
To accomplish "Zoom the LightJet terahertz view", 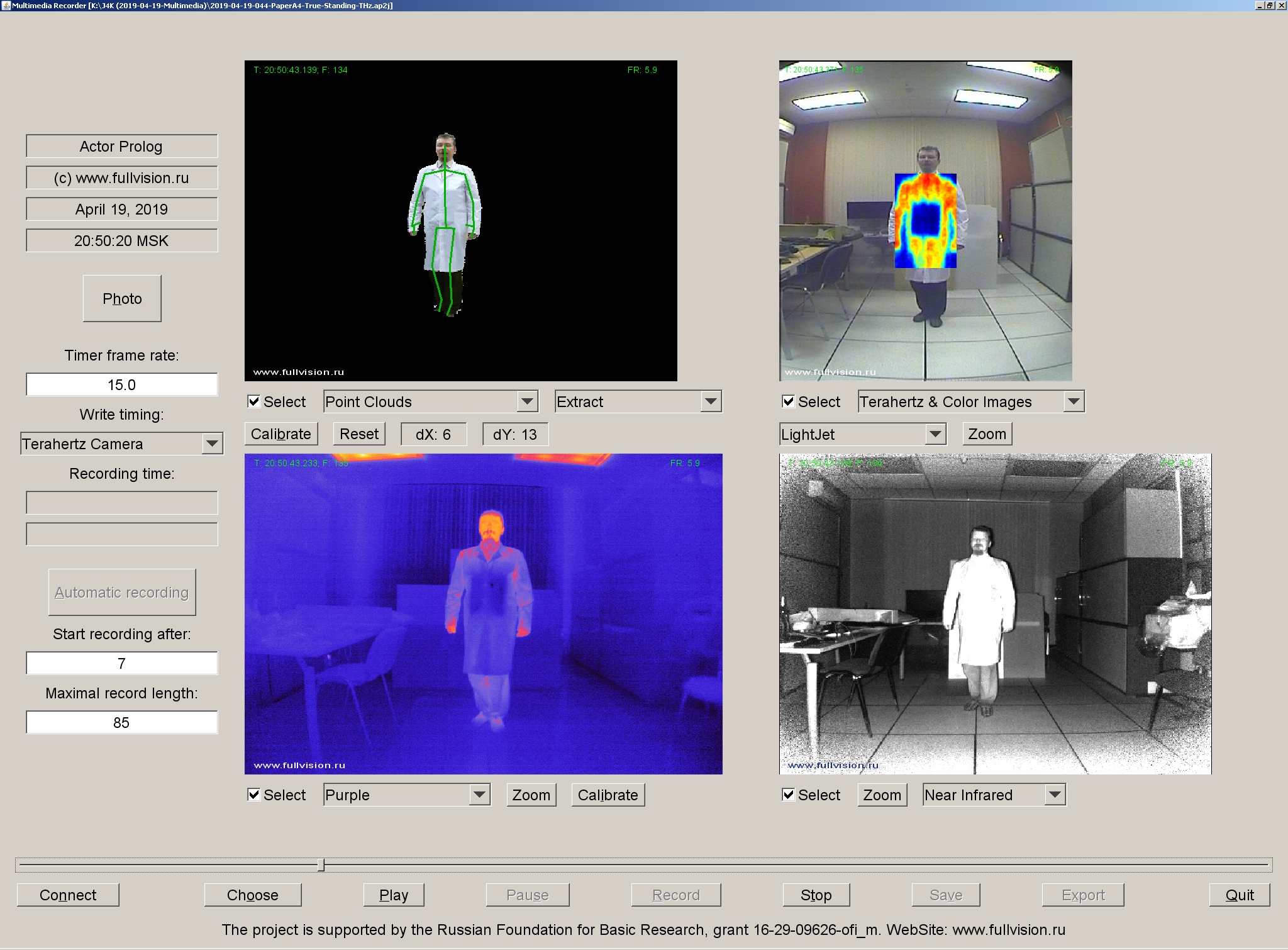I will pos(986,433).
